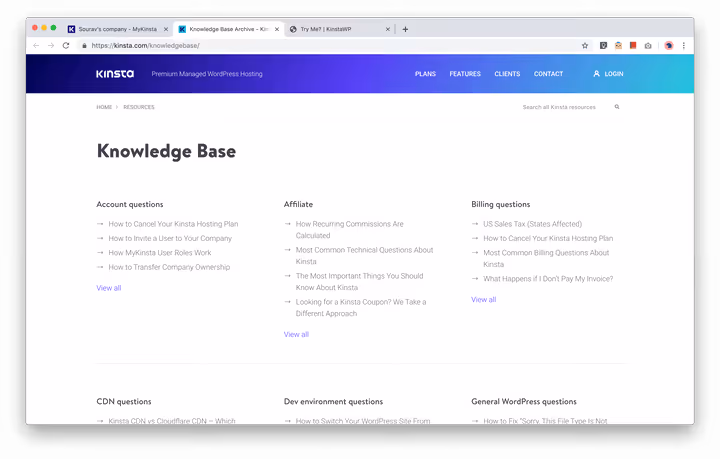Open General WordPress questions category heading
The image size is (720, 459).
[524, 401]
